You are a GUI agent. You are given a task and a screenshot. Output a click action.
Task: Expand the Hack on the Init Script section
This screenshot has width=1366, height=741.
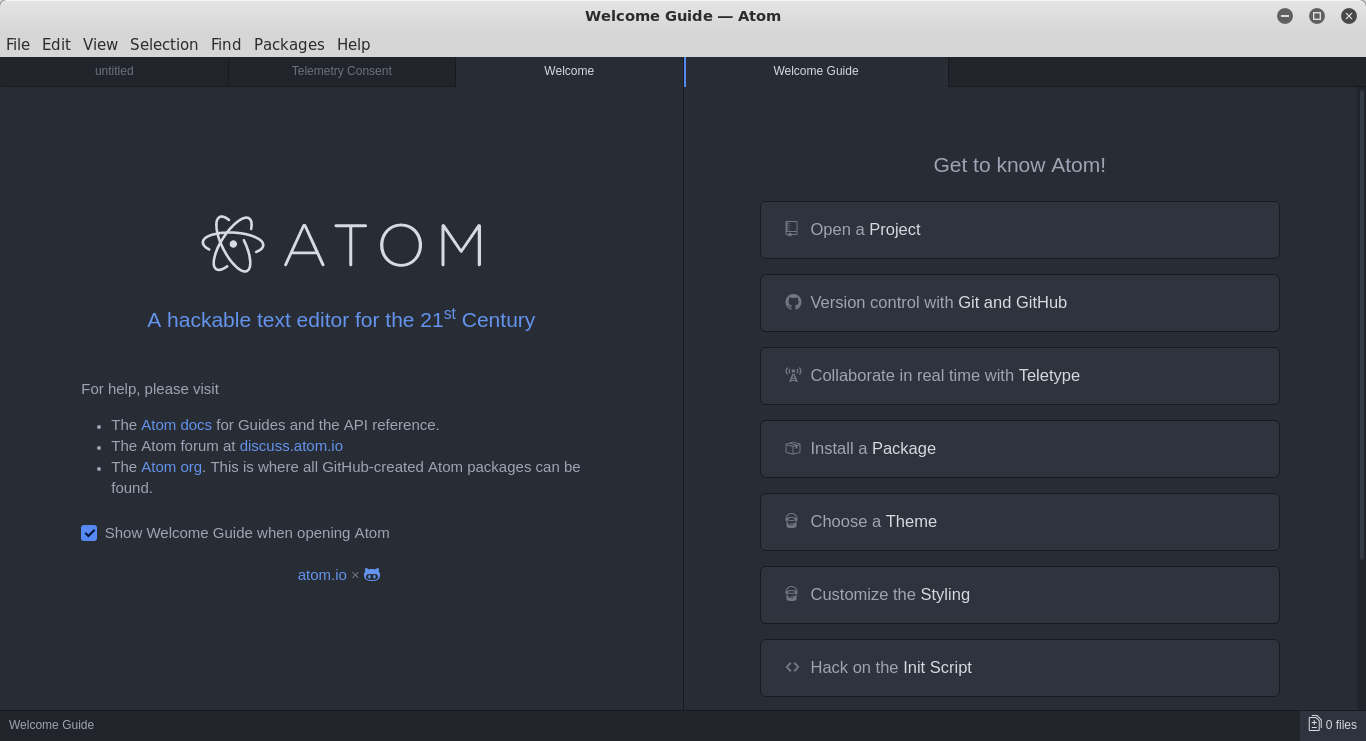[x=1019, y=668]
